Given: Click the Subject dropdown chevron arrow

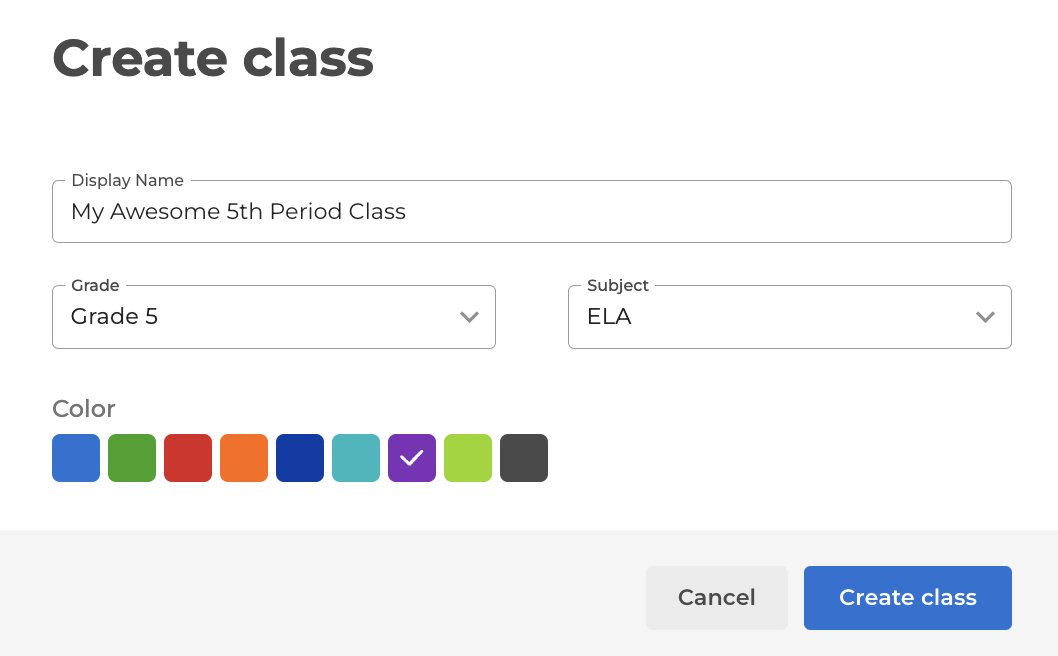Looking at the screenshot, I should pos(985,317).
